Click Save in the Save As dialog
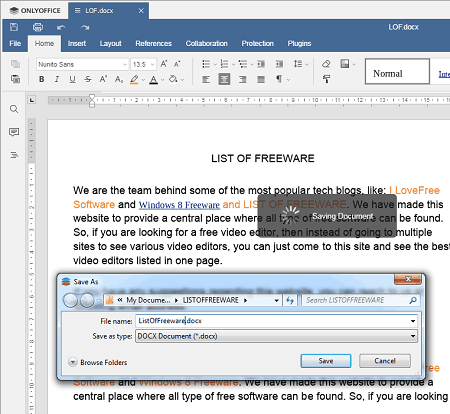Screen dimensions: 450x414 pos(326,361)
